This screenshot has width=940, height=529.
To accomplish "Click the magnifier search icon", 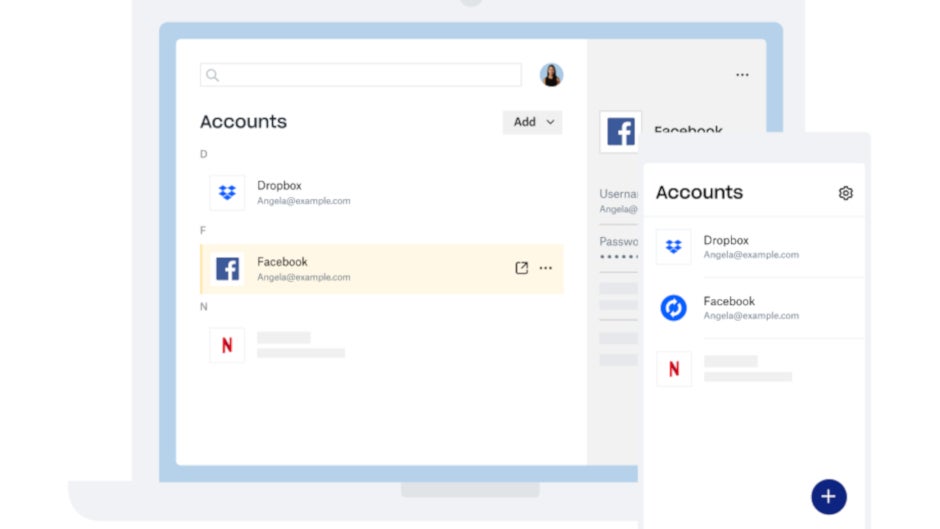I will pyautogui.click(x=212, y=75).
